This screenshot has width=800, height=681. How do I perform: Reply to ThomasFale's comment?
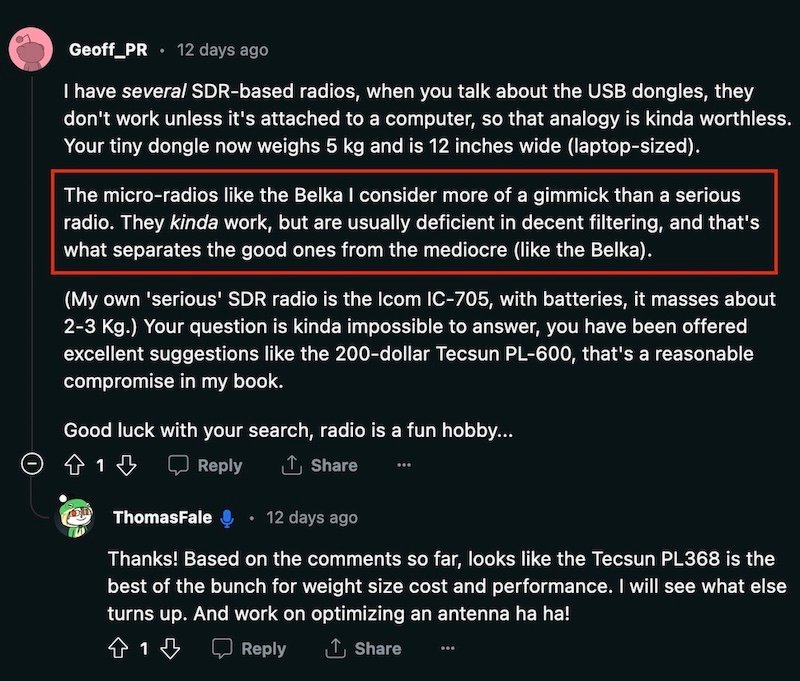[249, 648]
